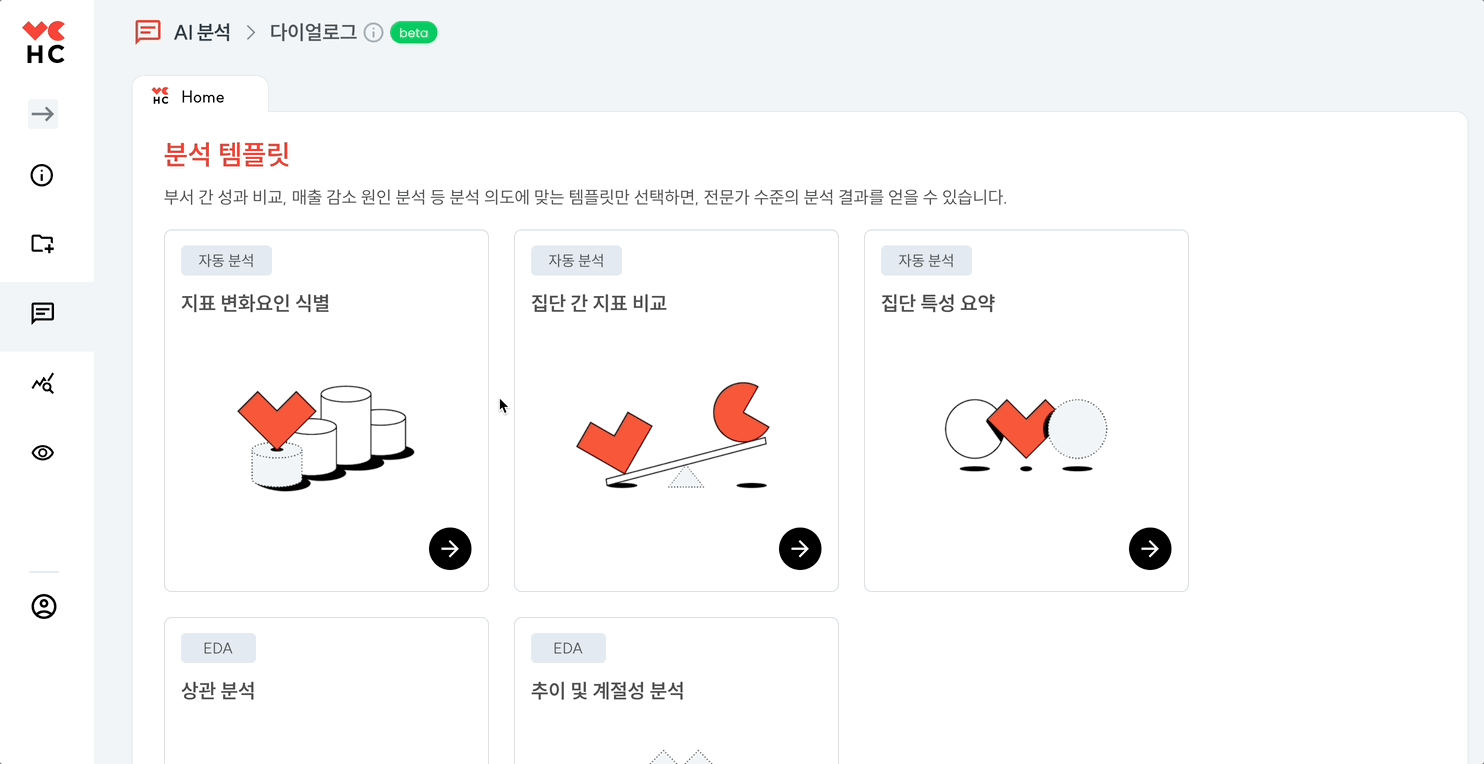Open the chart search sidebar icon
The width and height of the screenshot is (1484, 764).
click(x=42, y=383)
